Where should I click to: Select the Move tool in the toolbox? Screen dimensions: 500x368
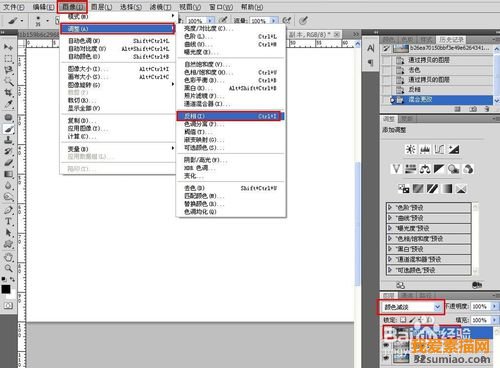[x=8, y=47]
